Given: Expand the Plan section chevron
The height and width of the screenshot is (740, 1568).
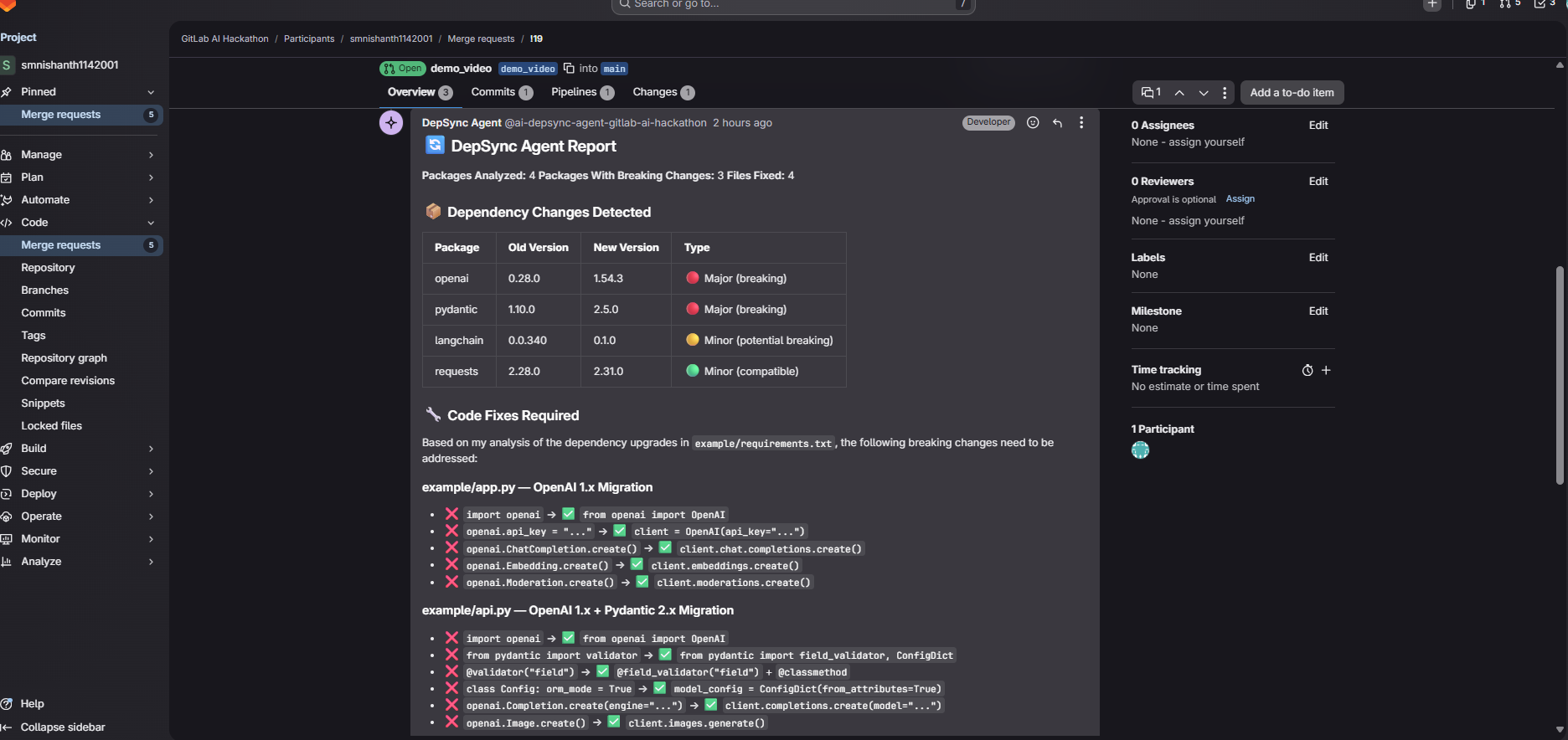Looking at the screenshot, I should click(151, 177).
